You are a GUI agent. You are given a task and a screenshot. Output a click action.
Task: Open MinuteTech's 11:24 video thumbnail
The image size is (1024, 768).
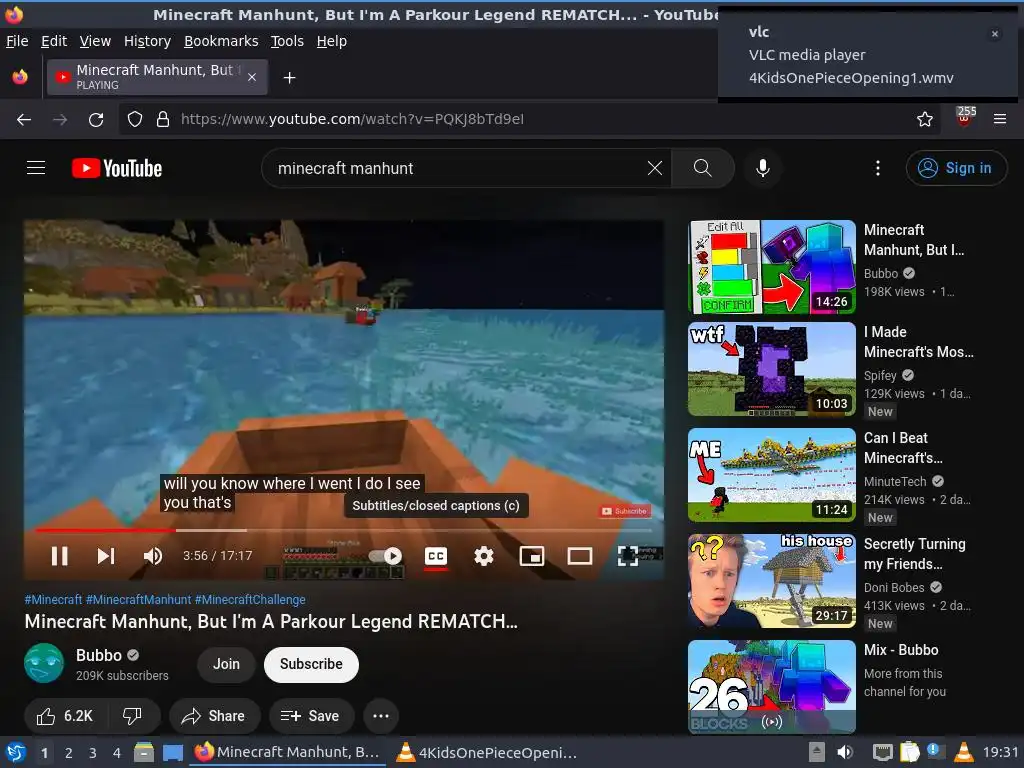coord(772,475)
